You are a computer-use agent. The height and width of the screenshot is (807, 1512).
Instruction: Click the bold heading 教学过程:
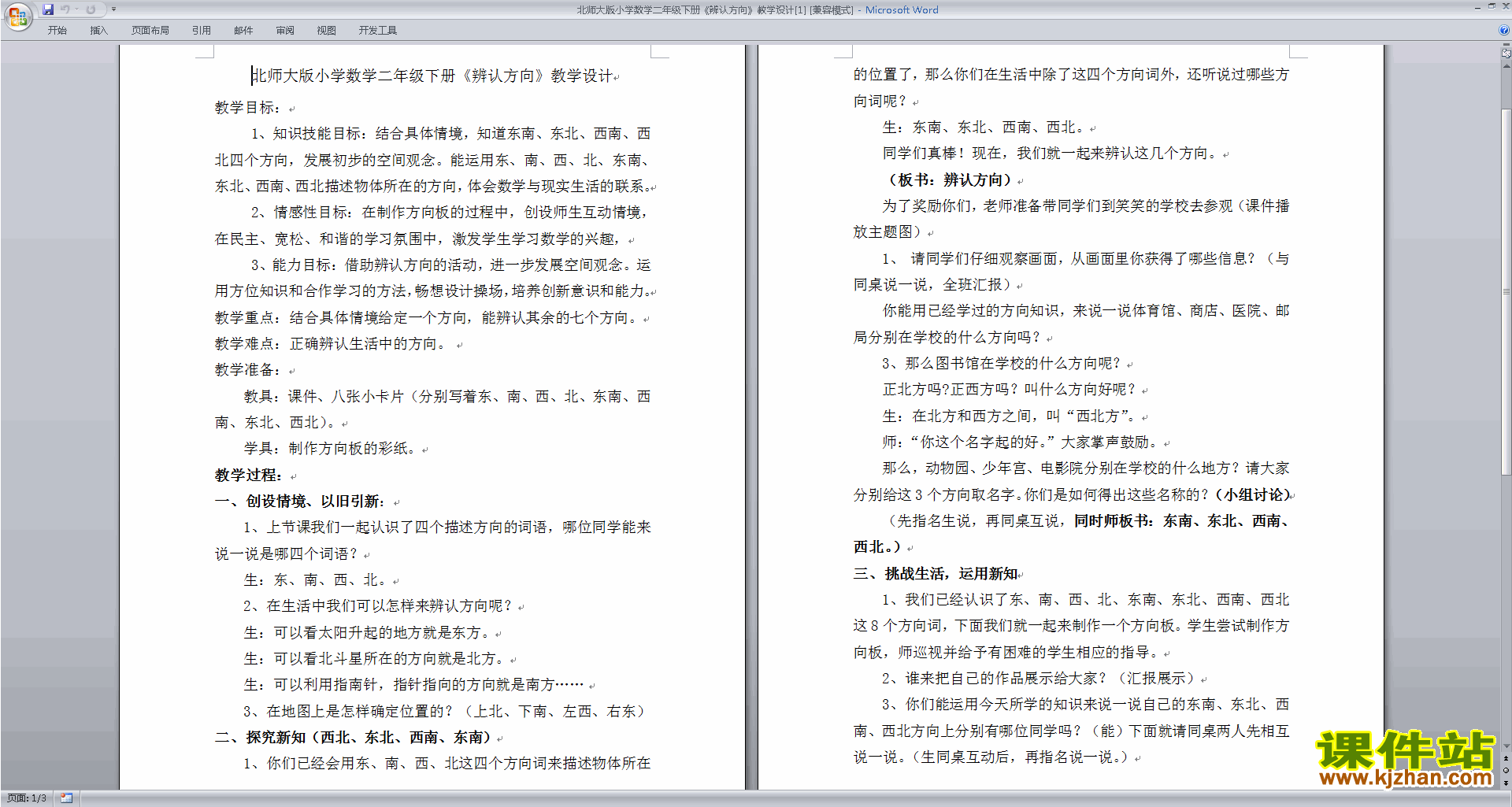tap(249, 476)
